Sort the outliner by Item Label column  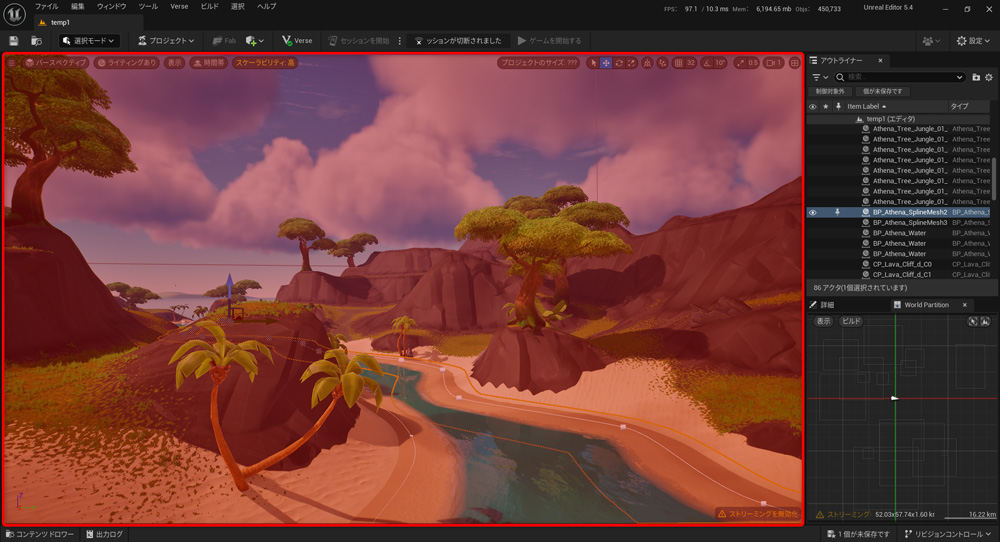896,106
